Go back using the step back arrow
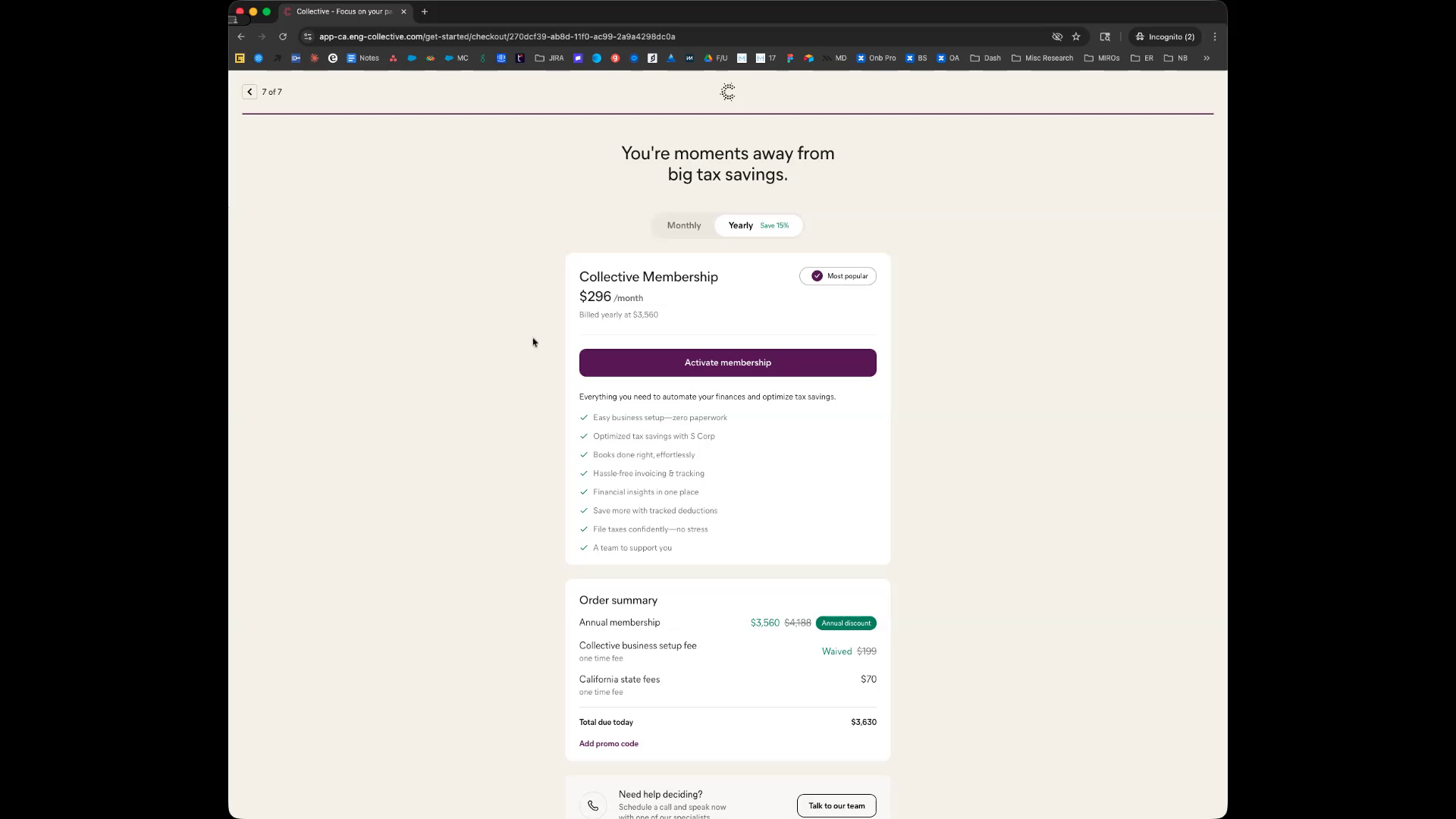Image resolution: width=1456 pixels, height=819 pixels. [249, 92]
